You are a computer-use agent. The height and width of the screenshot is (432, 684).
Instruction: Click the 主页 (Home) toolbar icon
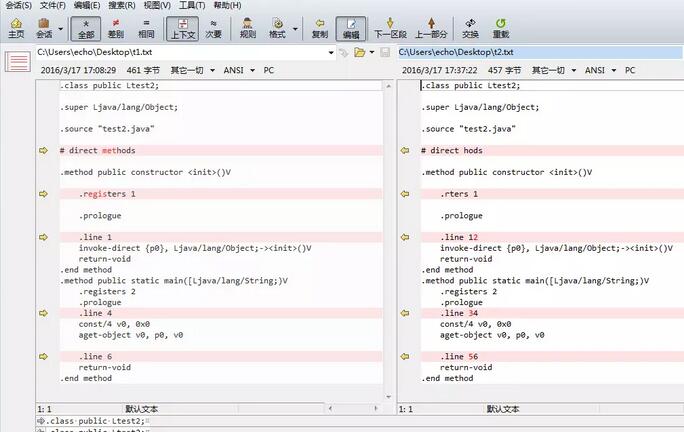tap(15, 27)
